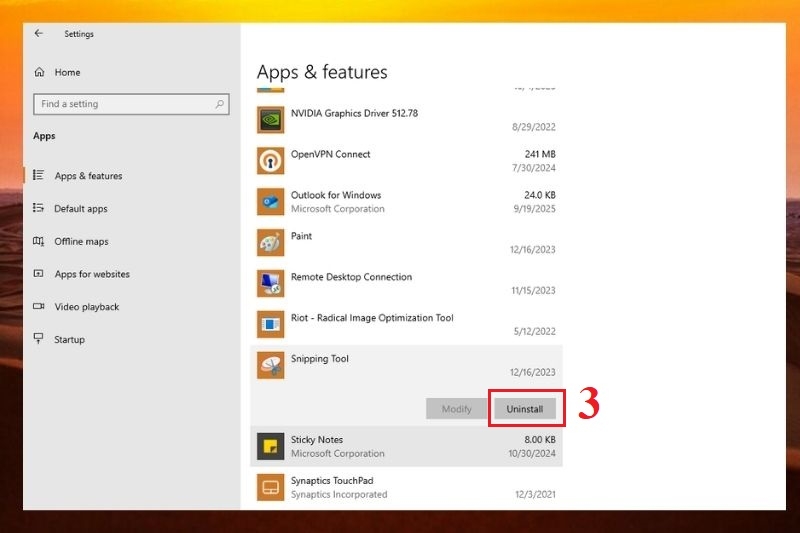Screen dimensions: 800x533
Task: Click the Apps section header in sidebar
Action: click(44, 136)
